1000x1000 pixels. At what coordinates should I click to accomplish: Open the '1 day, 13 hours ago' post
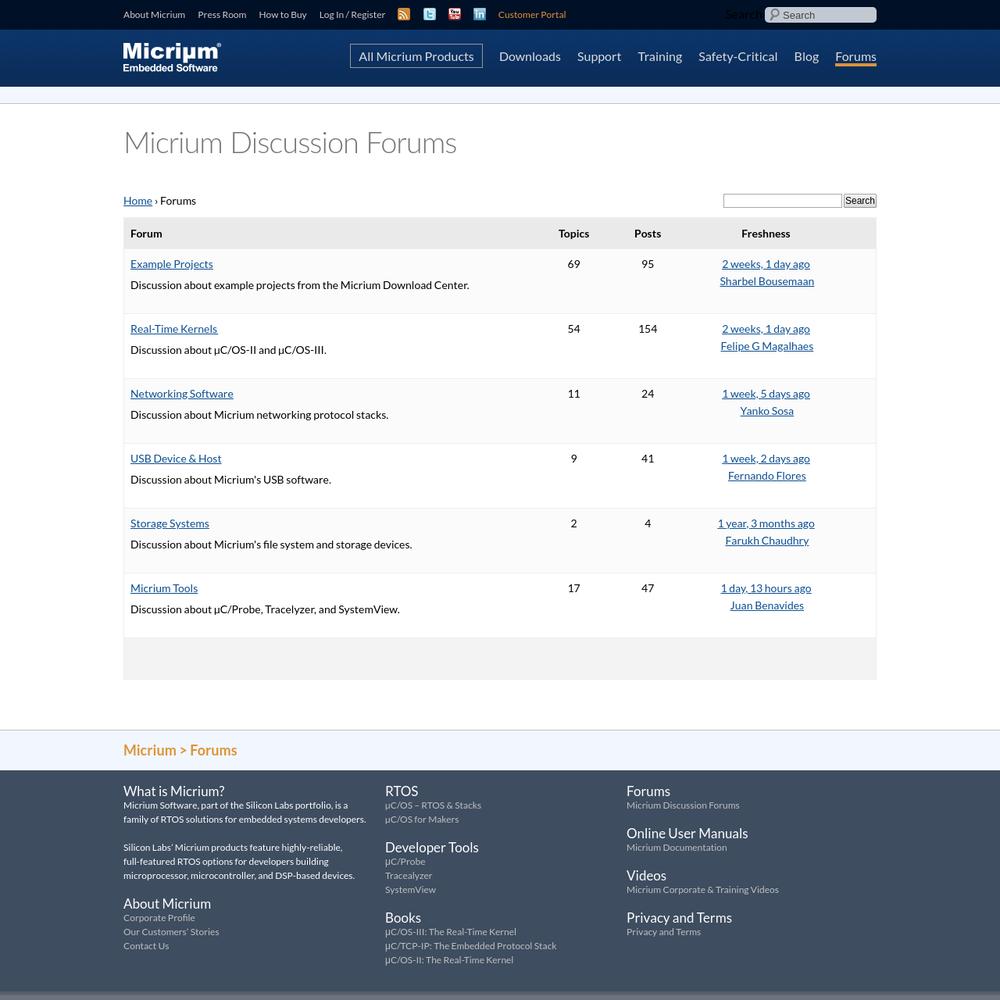click(x=766, y=589)
